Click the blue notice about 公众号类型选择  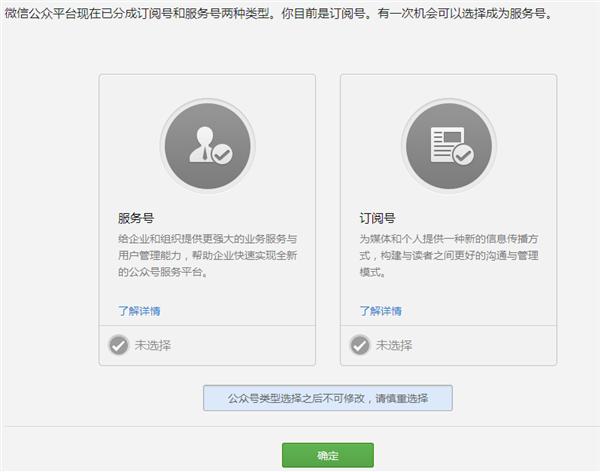pyautogui.click(x=328, y=398)
